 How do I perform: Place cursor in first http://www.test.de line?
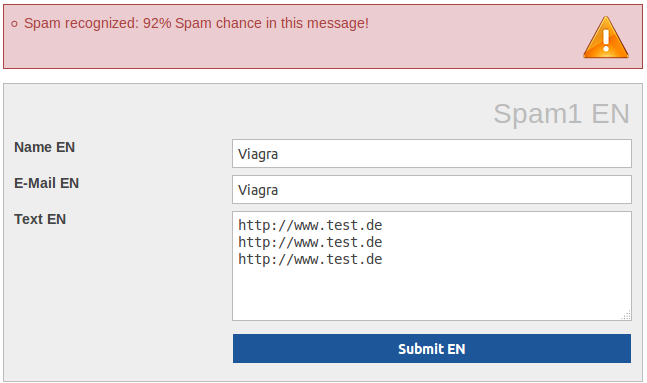310,225
